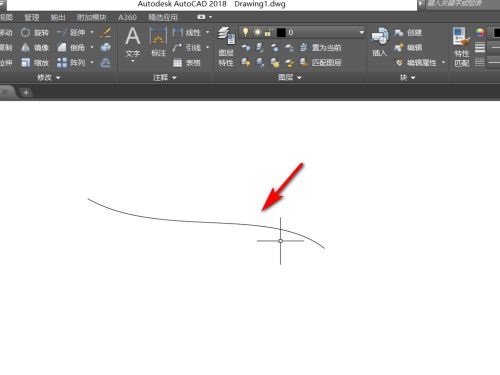Viewport: 500px width, 375px height.
Task: Click the new drawing tab plus button
Action: pyautogui.click(x=26, y=92)
